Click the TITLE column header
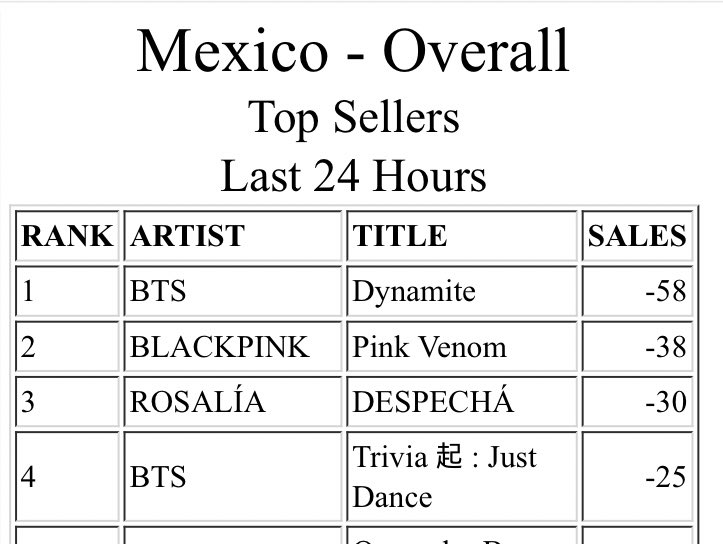723x544 pixels. 462,236
